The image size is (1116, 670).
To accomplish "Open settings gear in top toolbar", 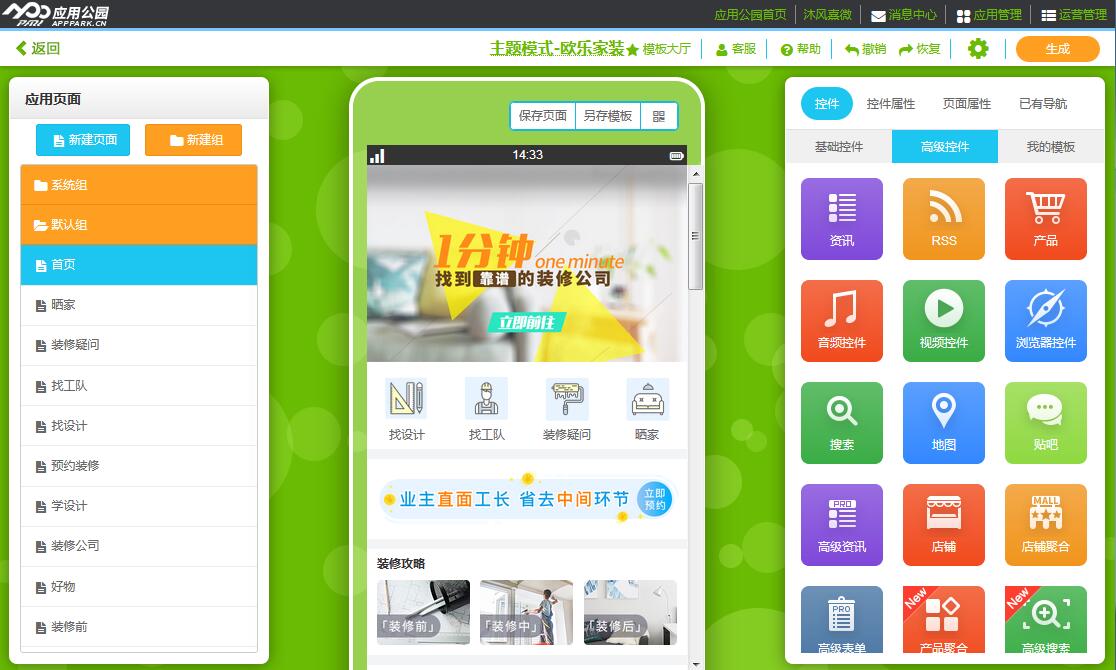I will click(977, 49).
